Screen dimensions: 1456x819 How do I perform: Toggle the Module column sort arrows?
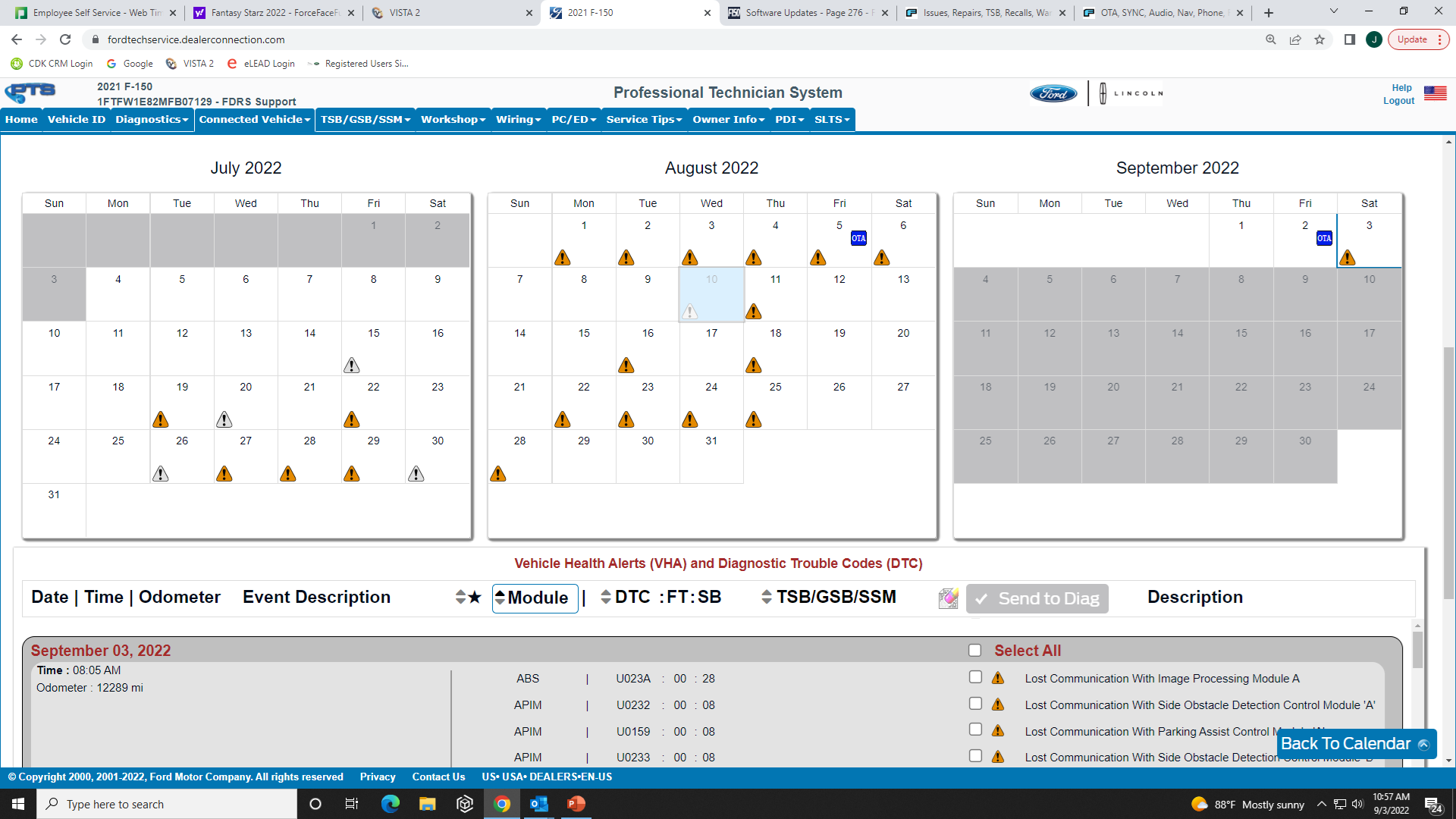(x=500, y=598)
